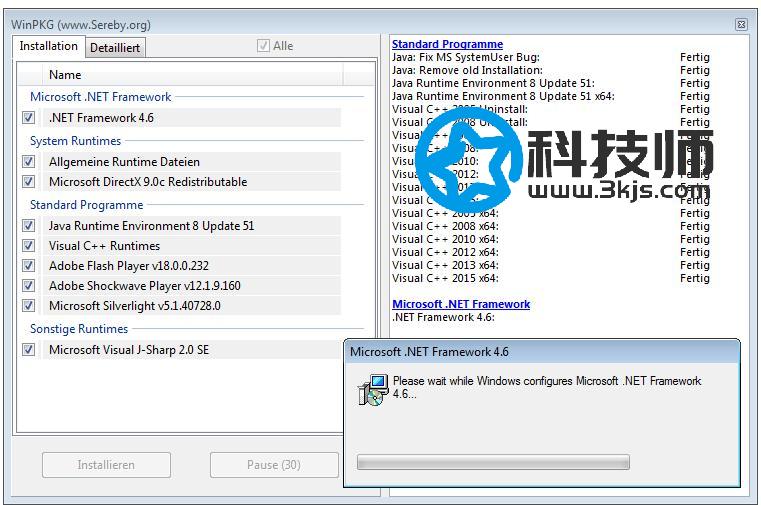Toggle the Adobe Flash Player v18.0.0.232 checkbox
Viewport: 761px width, 505px height.
[x=29, y=265]
